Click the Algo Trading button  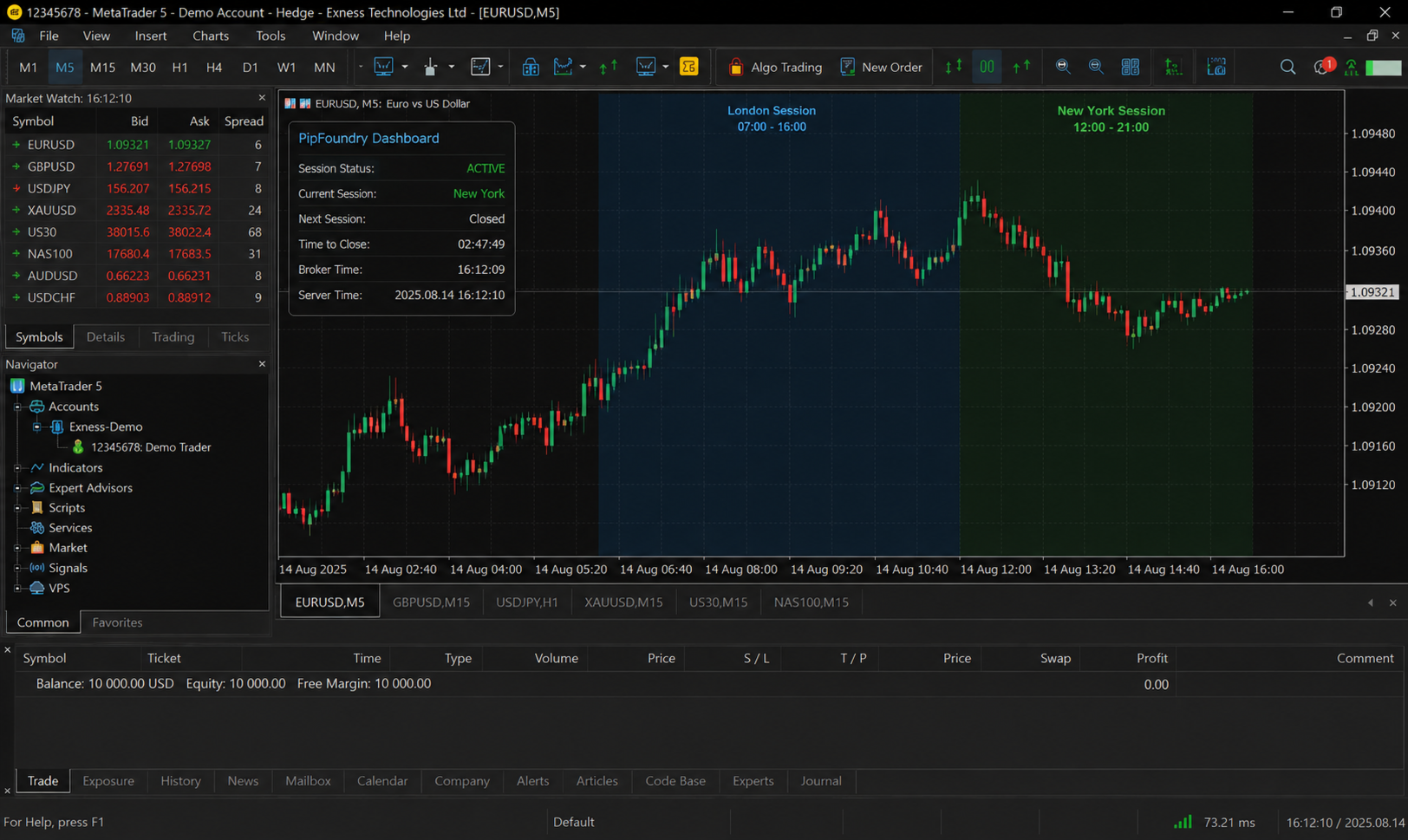775,67
